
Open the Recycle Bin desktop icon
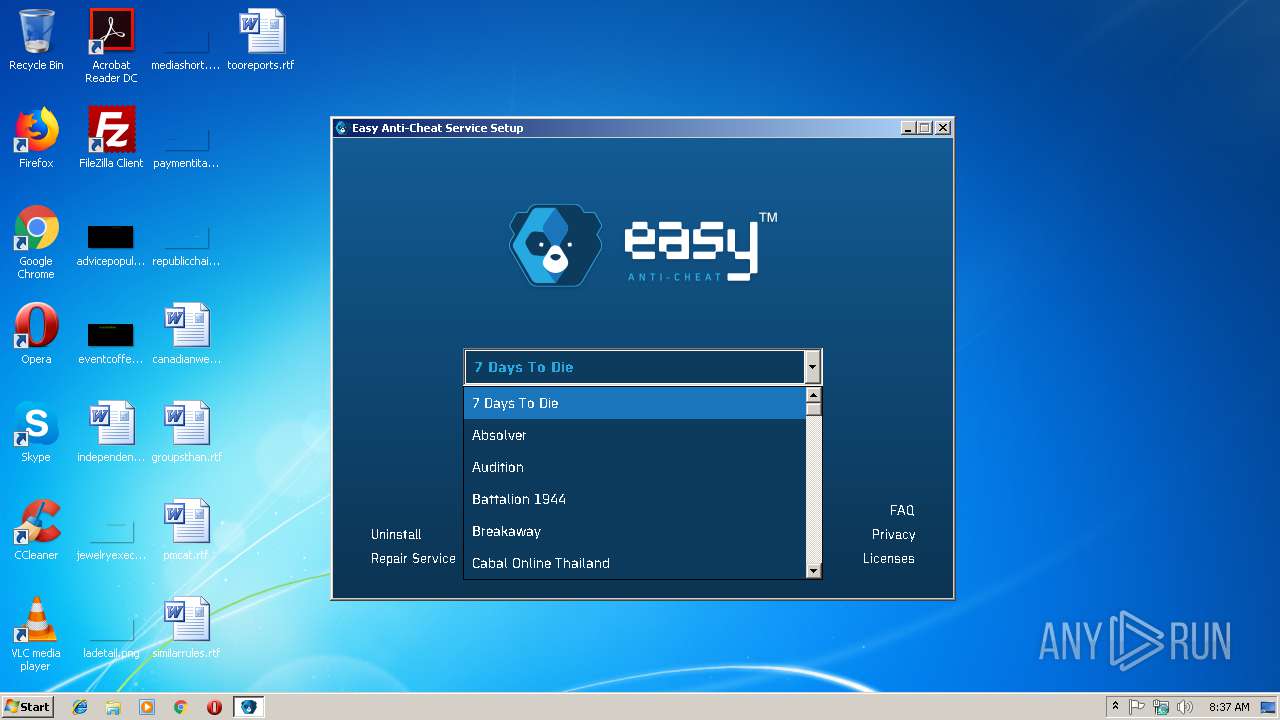[36, 40]
